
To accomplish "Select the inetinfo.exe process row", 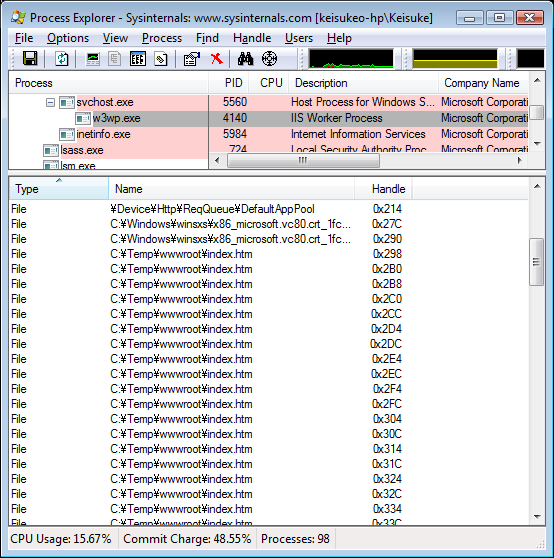I will pyautogui.click(x=269, y=135).
